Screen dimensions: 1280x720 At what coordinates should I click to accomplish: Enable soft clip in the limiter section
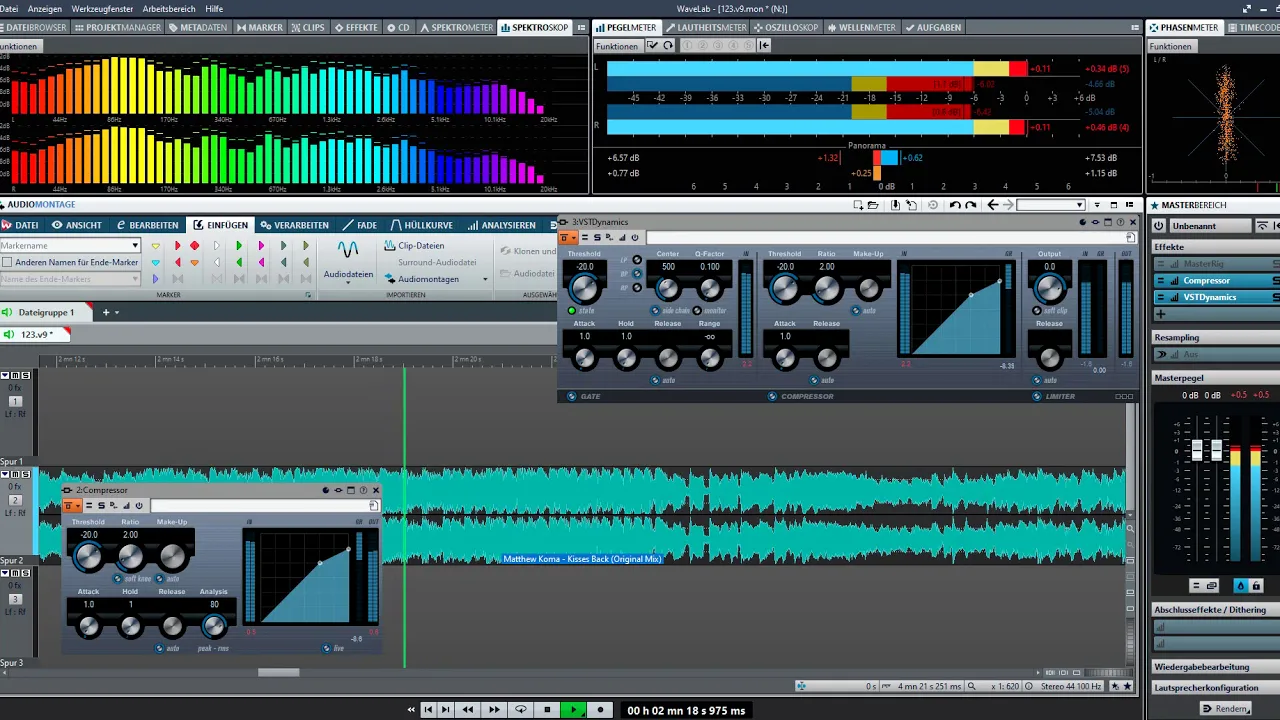coord(1037,311)
